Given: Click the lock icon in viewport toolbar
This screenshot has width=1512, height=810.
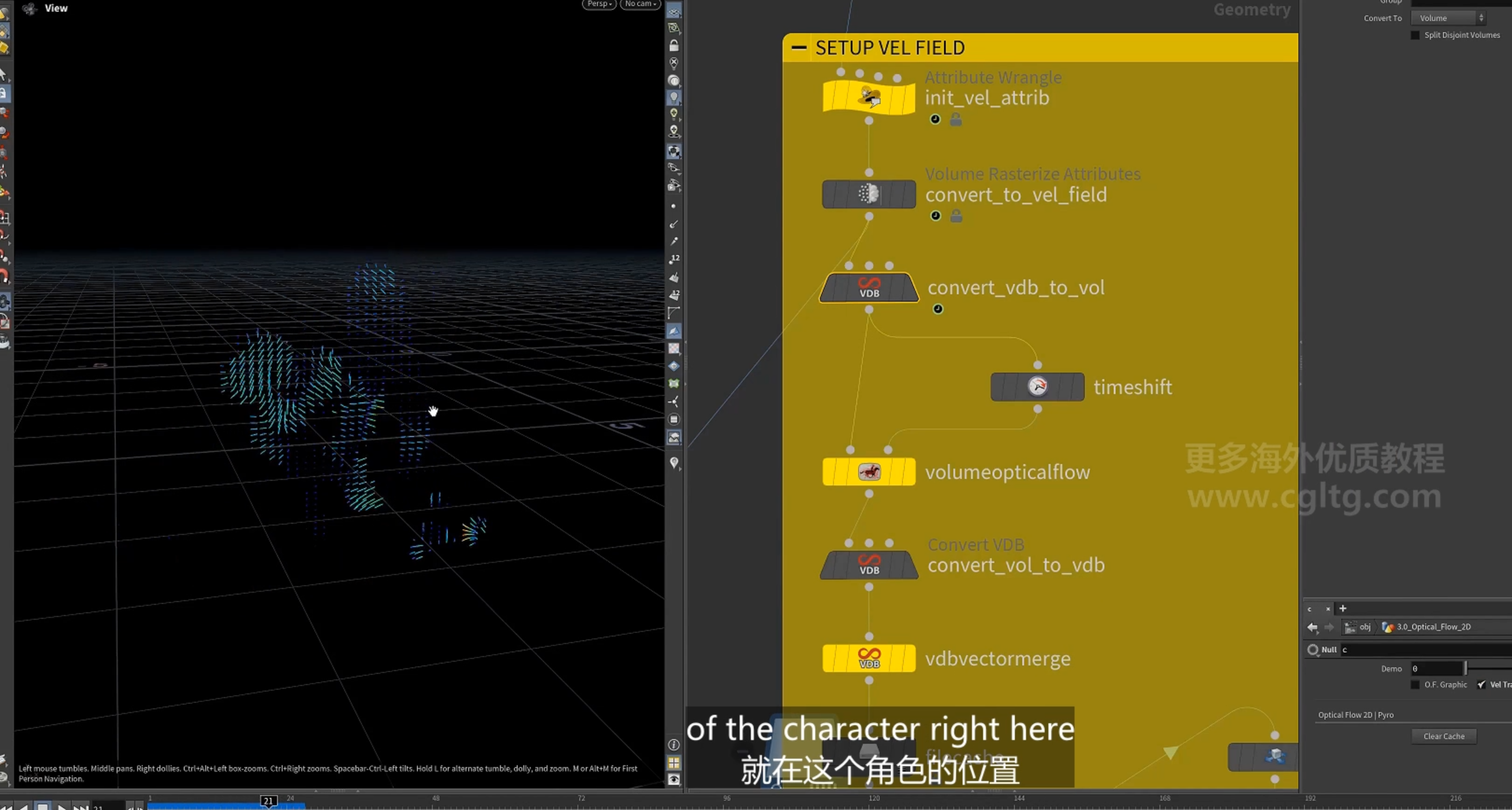Looking at the screenshot, I should (674, 45).
